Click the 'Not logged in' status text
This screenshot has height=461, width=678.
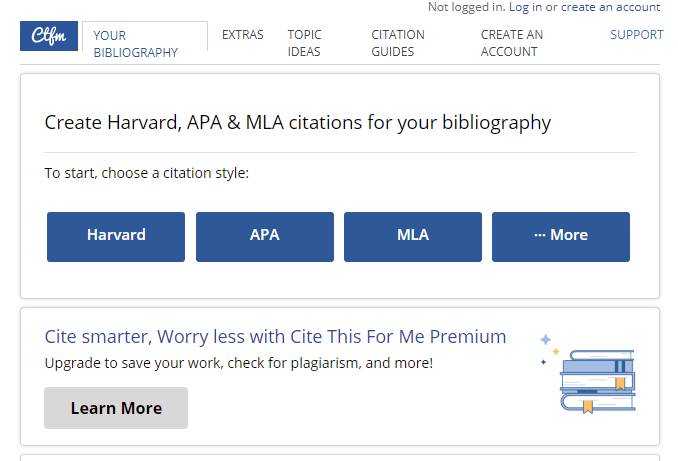coord(466,7)
